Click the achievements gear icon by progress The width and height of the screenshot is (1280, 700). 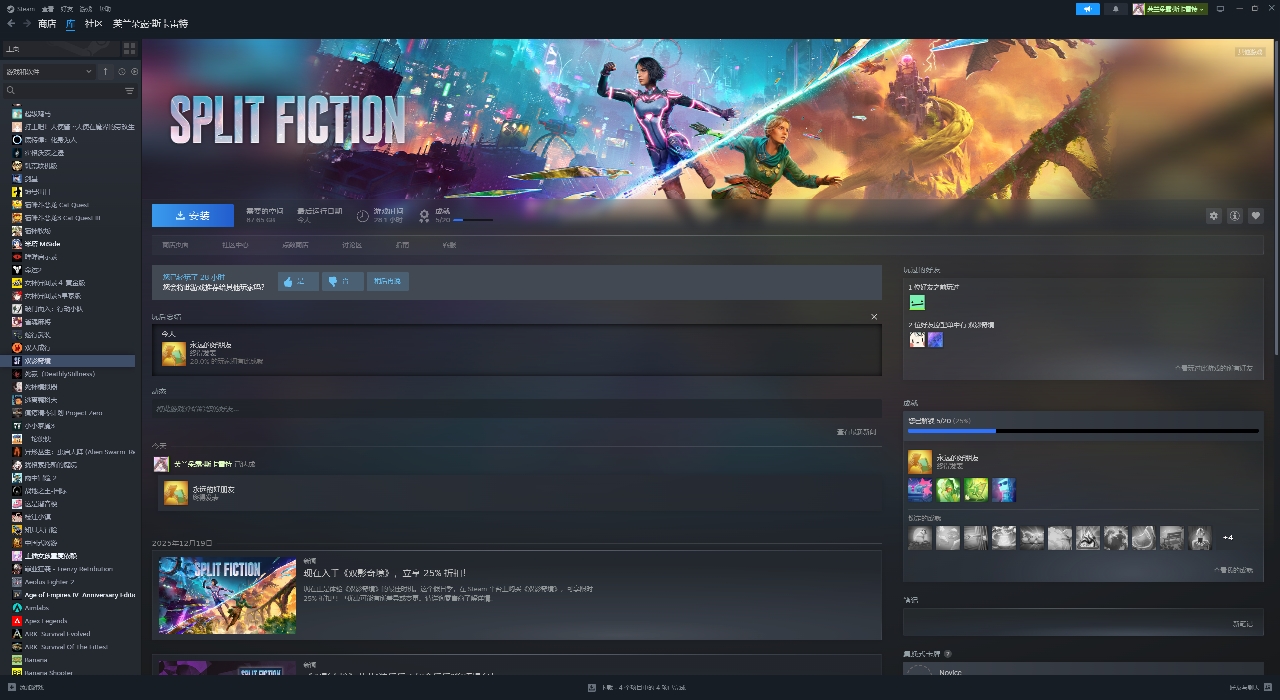click(x=424, y=215)
